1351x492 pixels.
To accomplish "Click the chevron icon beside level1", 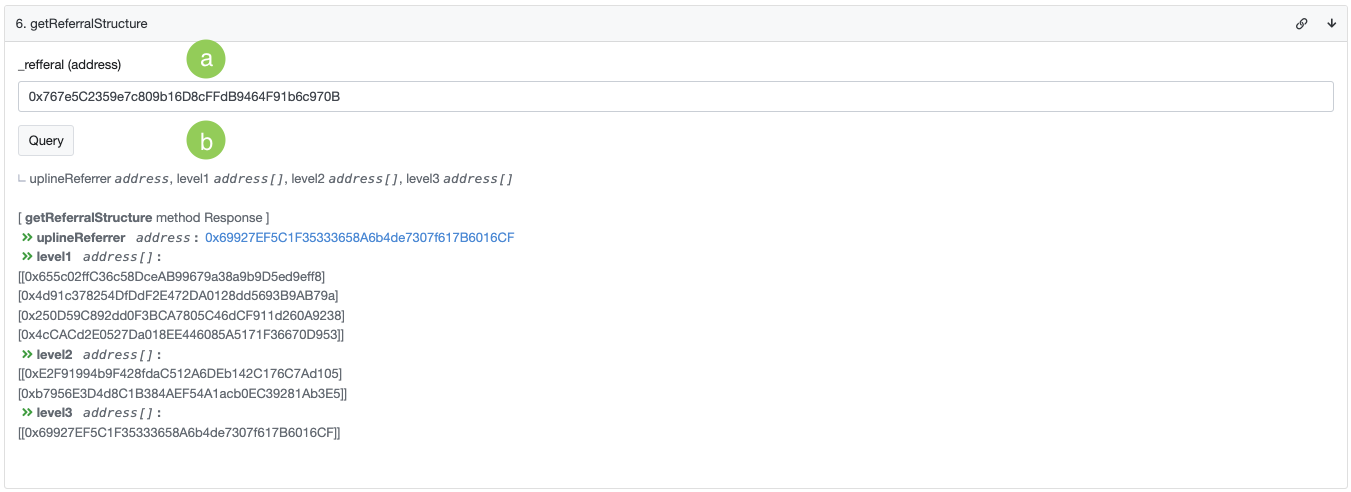I will pyautogui.click(x=27, y=257).
